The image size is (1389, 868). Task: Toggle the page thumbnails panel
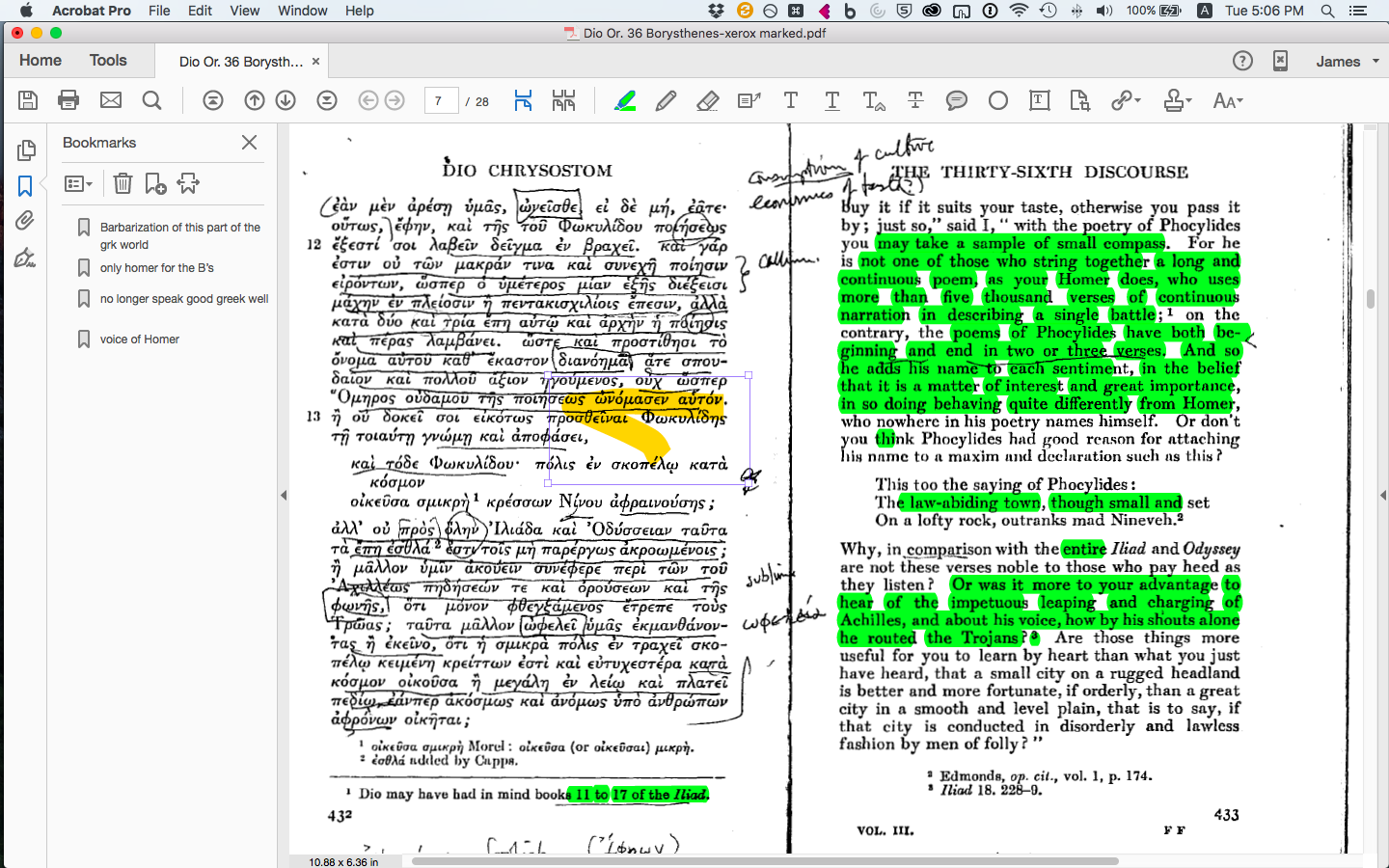pos(26,149)
